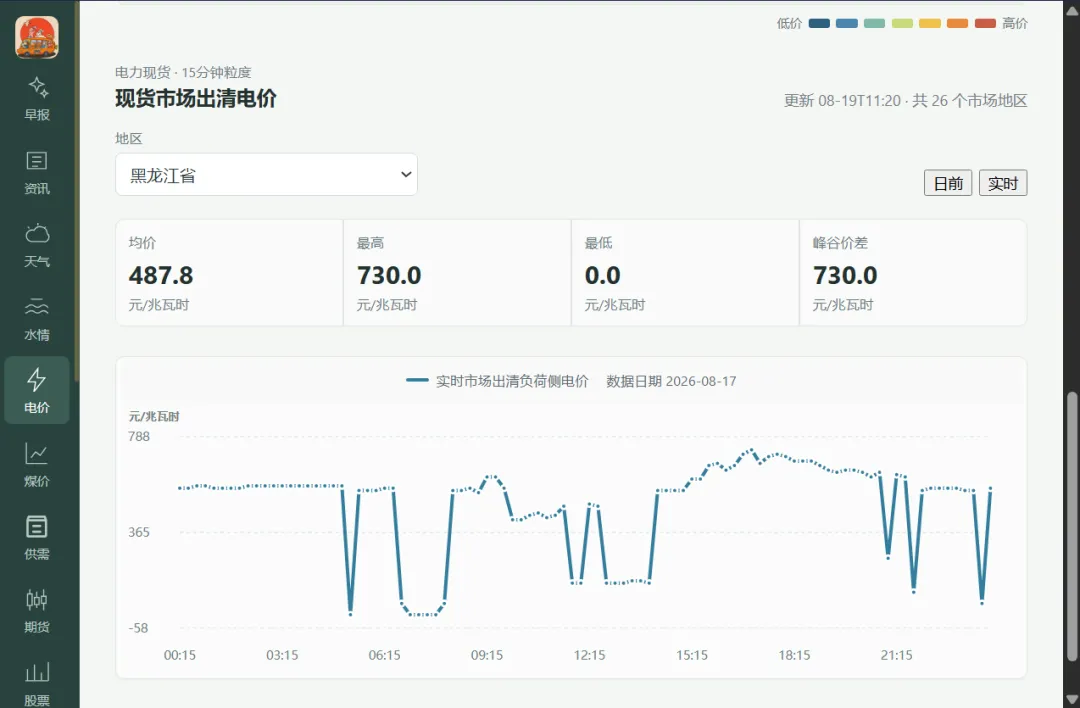The height and width of the screenshot is (708, 1080).
Task: Switch to 实时 real-time view
Action: 1003,183
